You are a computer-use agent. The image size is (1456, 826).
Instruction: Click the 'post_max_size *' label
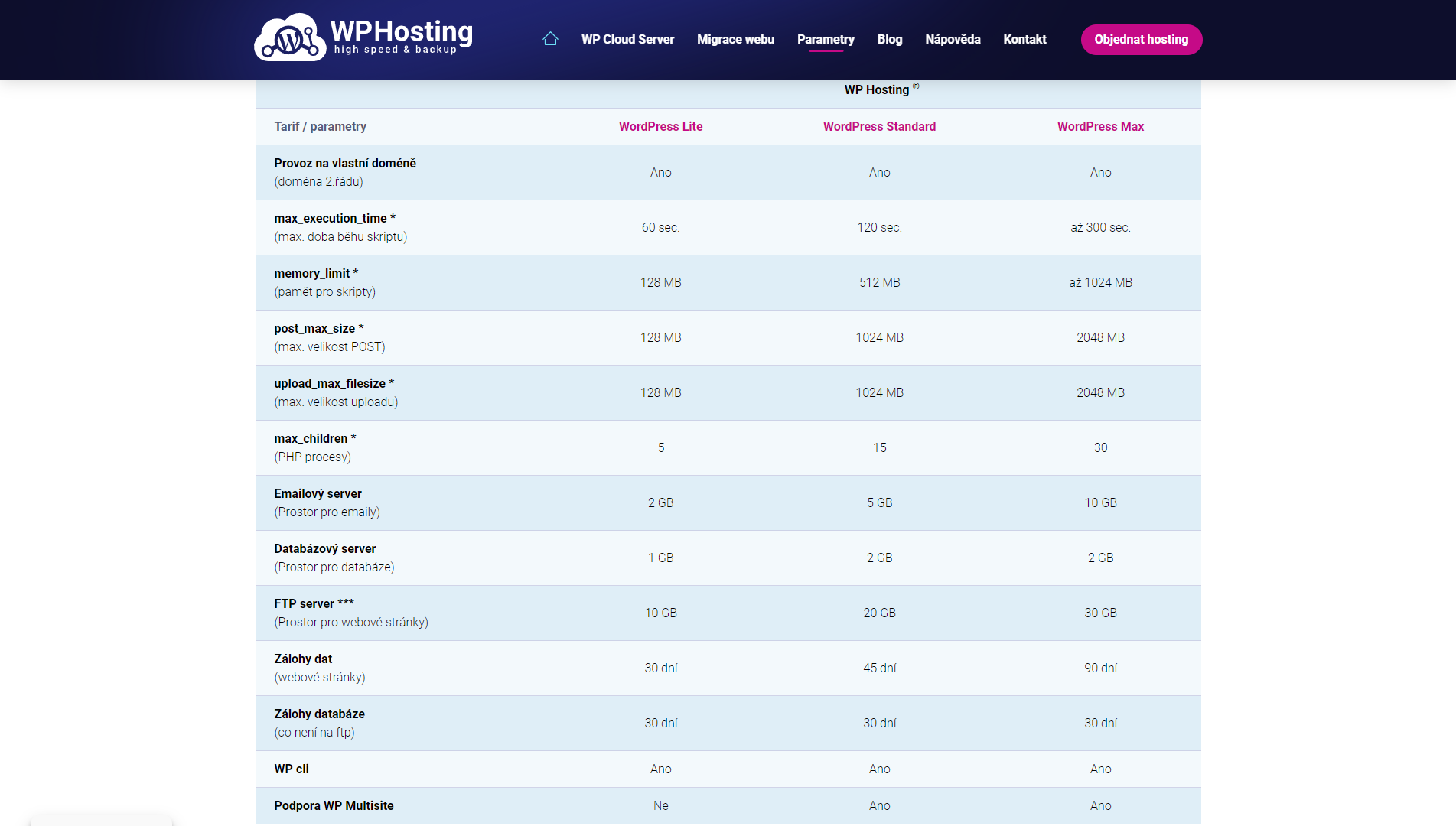pos(319,329)
